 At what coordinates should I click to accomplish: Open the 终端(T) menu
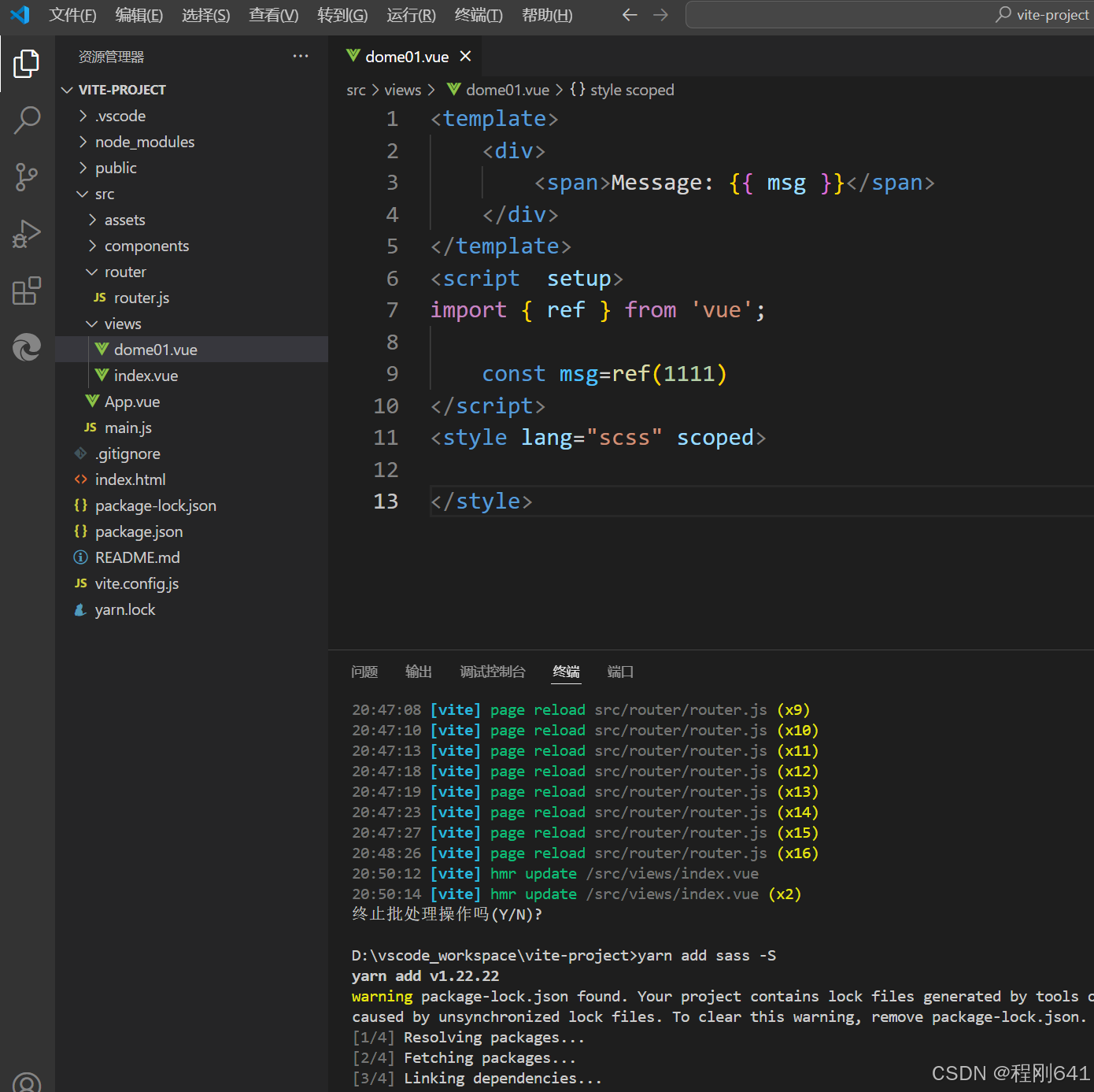(479, 15)
